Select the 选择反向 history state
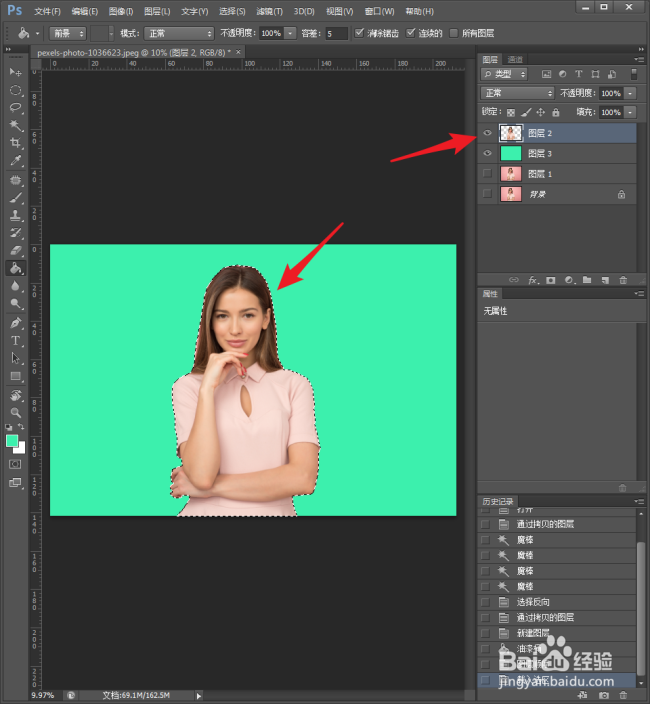The image size is (650, 704). [557, 602]
